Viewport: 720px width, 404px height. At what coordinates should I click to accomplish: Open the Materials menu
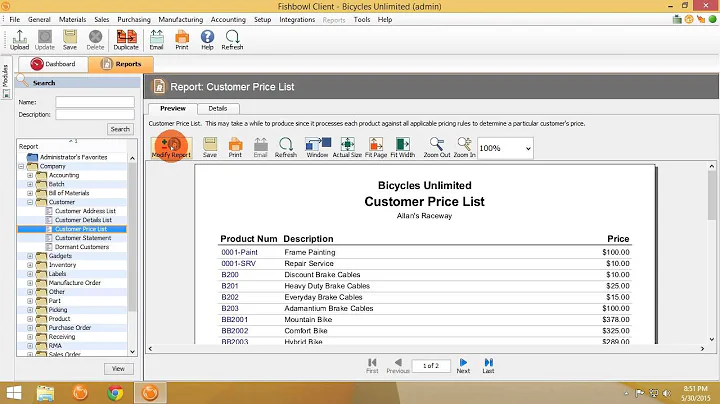73,19
